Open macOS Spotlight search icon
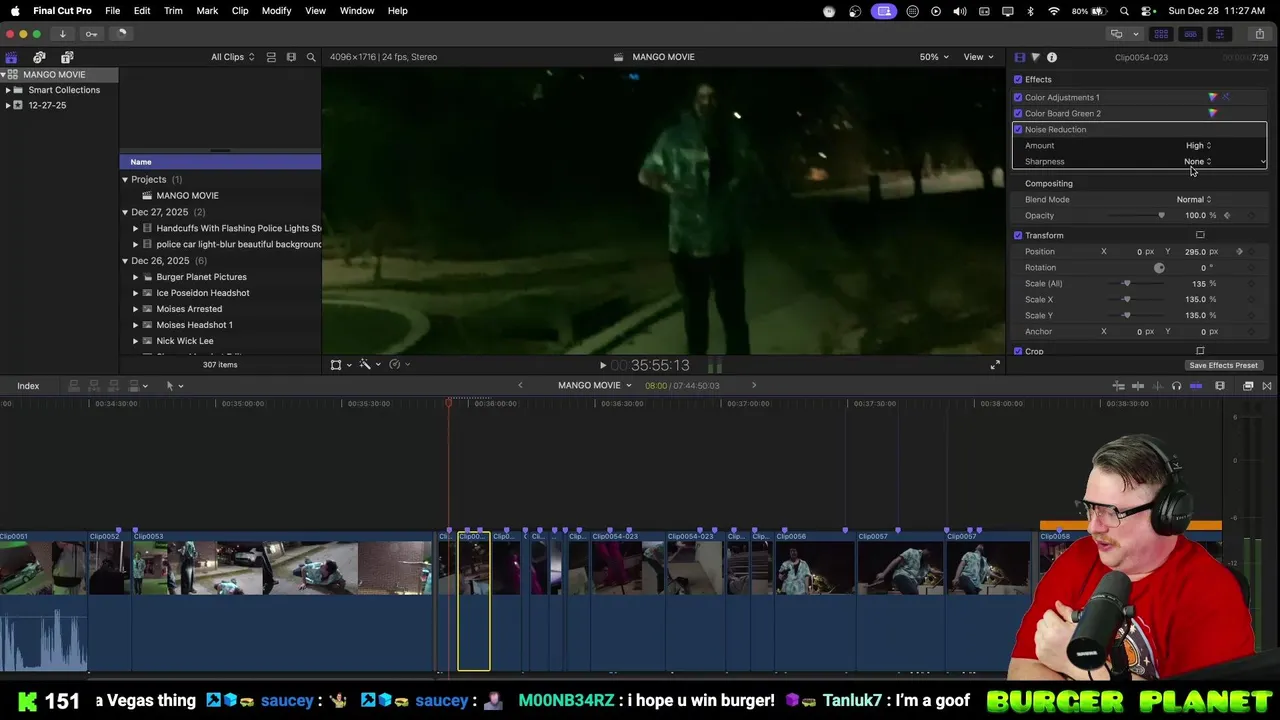Screen dimensions: 1280x720 (x=1124, y=11)
